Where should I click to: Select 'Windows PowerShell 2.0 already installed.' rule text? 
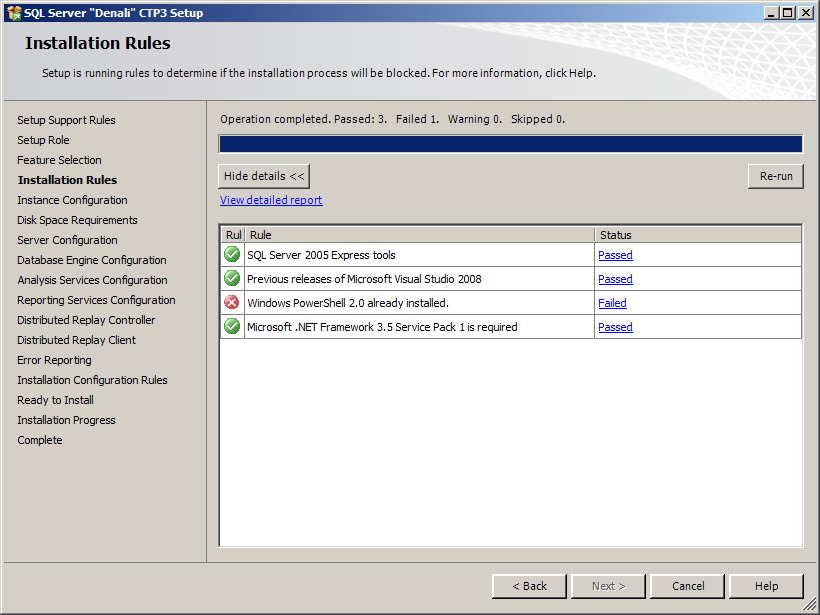[348, 303]
